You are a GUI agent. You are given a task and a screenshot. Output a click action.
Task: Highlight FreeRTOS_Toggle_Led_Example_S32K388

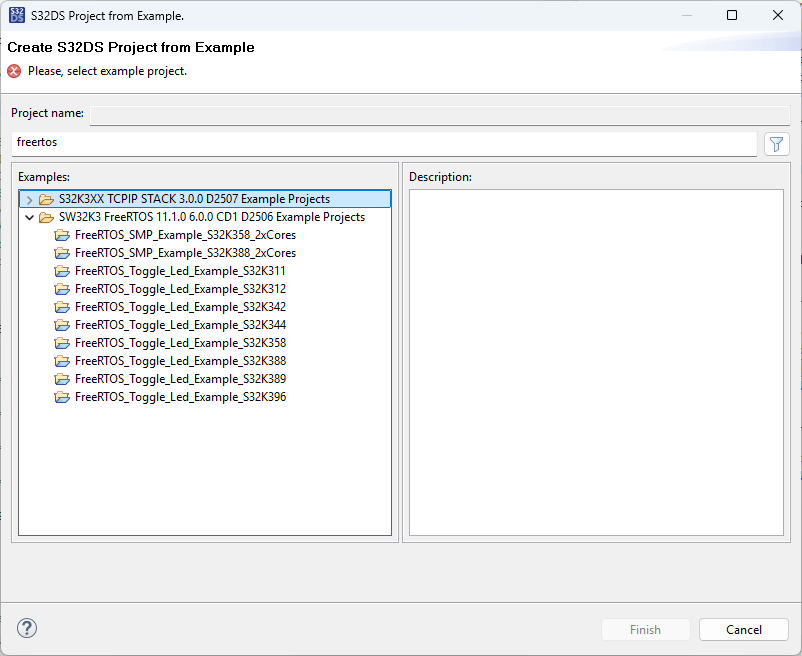180,361
